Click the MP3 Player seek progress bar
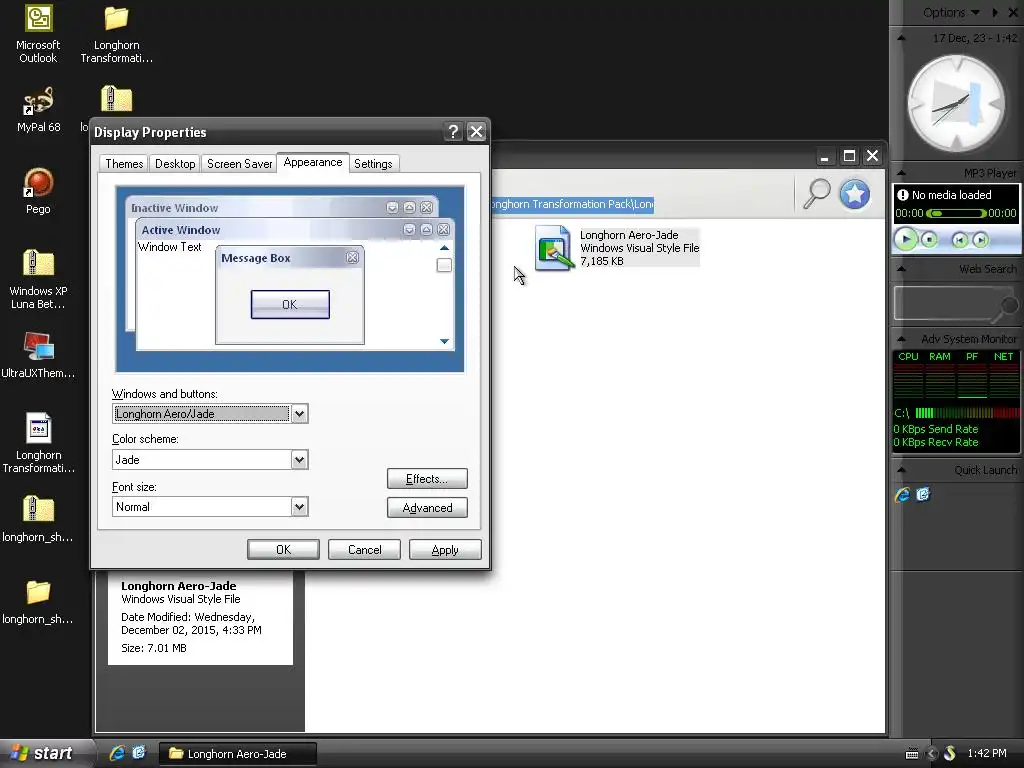This screenshot has width=1024, height=768. click(x=957, y=214)
